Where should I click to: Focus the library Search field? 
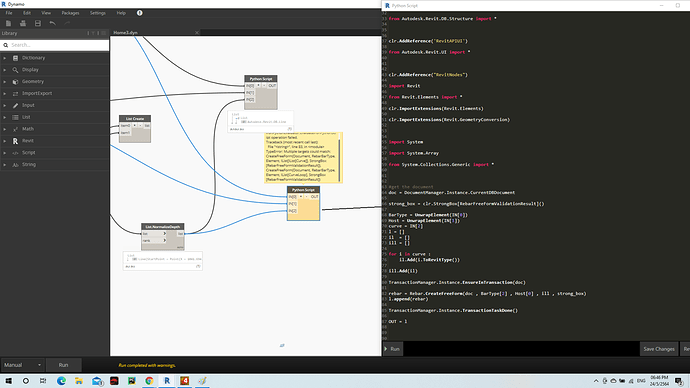pyautogui.click(x=55, y=45)
